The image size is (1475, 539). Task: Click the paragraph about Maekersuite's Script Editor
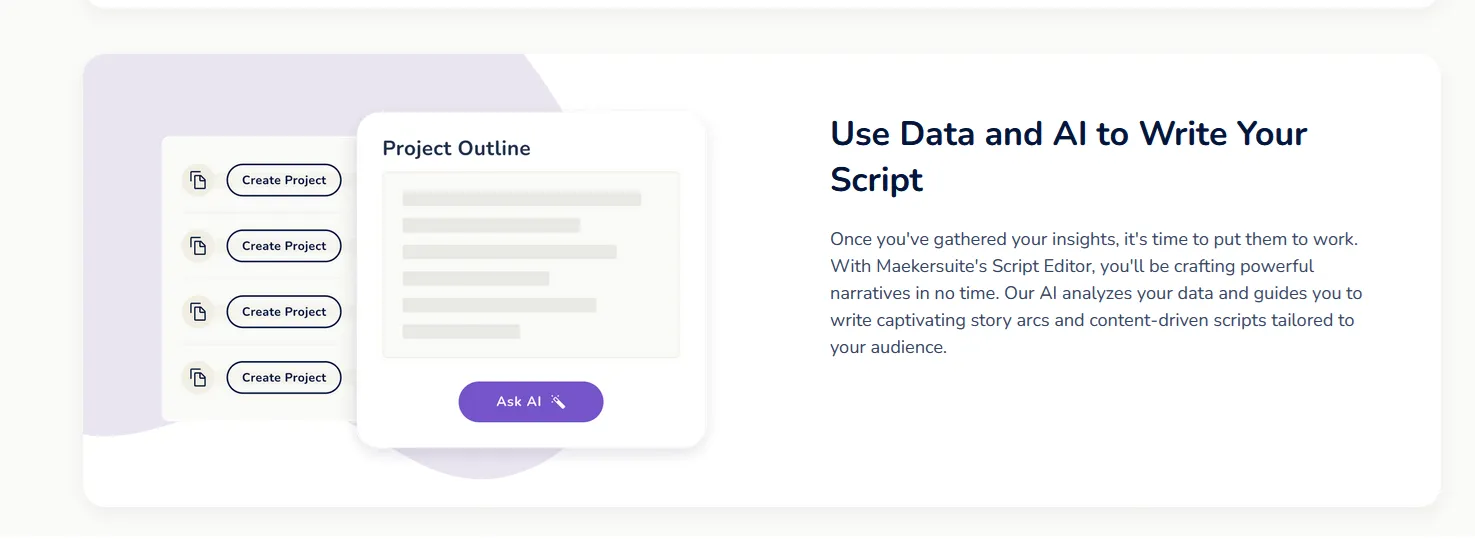[x=1095, y=294]
